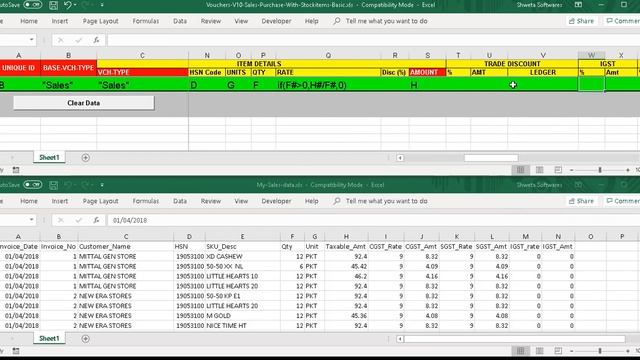
Task: Click TRADE DISCOUNT header cell
Action: coord(512,64)
